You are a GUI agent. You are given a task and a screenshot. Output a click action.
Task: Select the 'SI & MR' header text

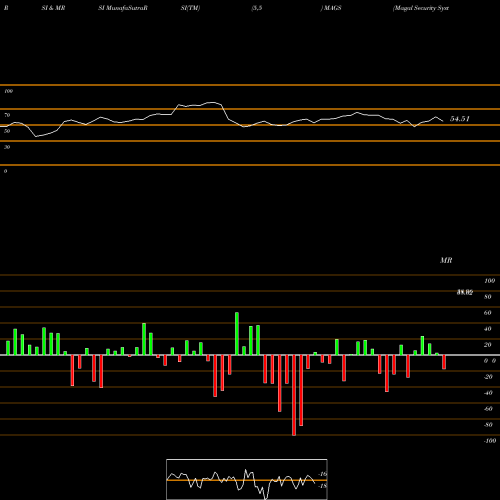click(x=53, y=8)
